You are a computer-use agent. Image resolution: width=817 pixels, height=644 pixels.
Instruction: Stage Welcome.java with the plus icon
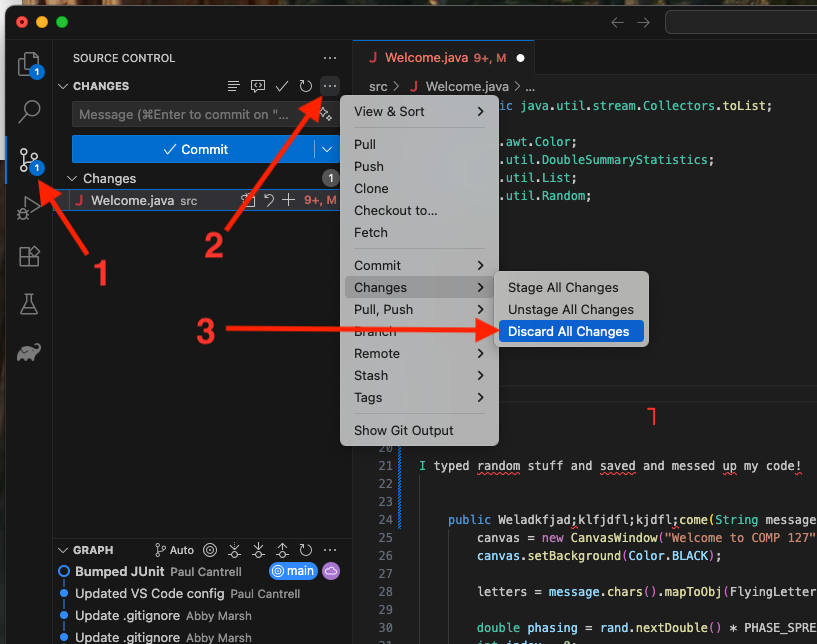tap(288, 200)
